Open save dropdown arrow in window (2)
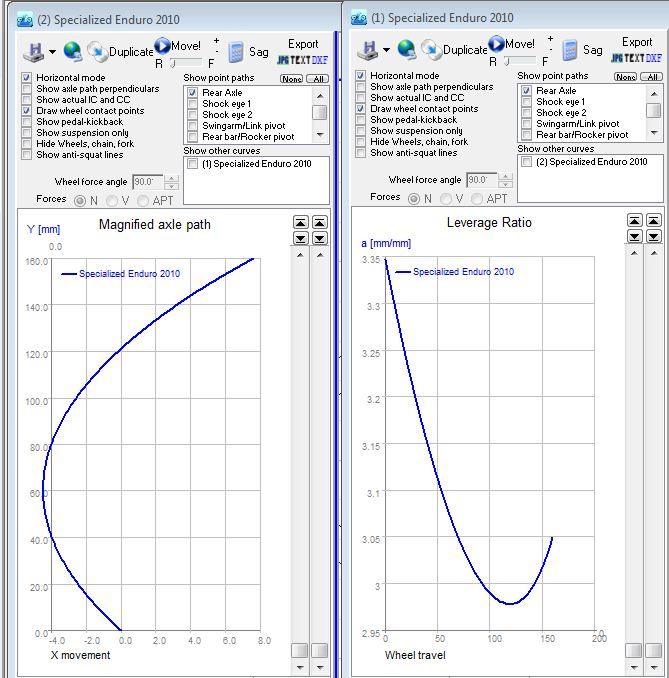 (x=52, y=52)
